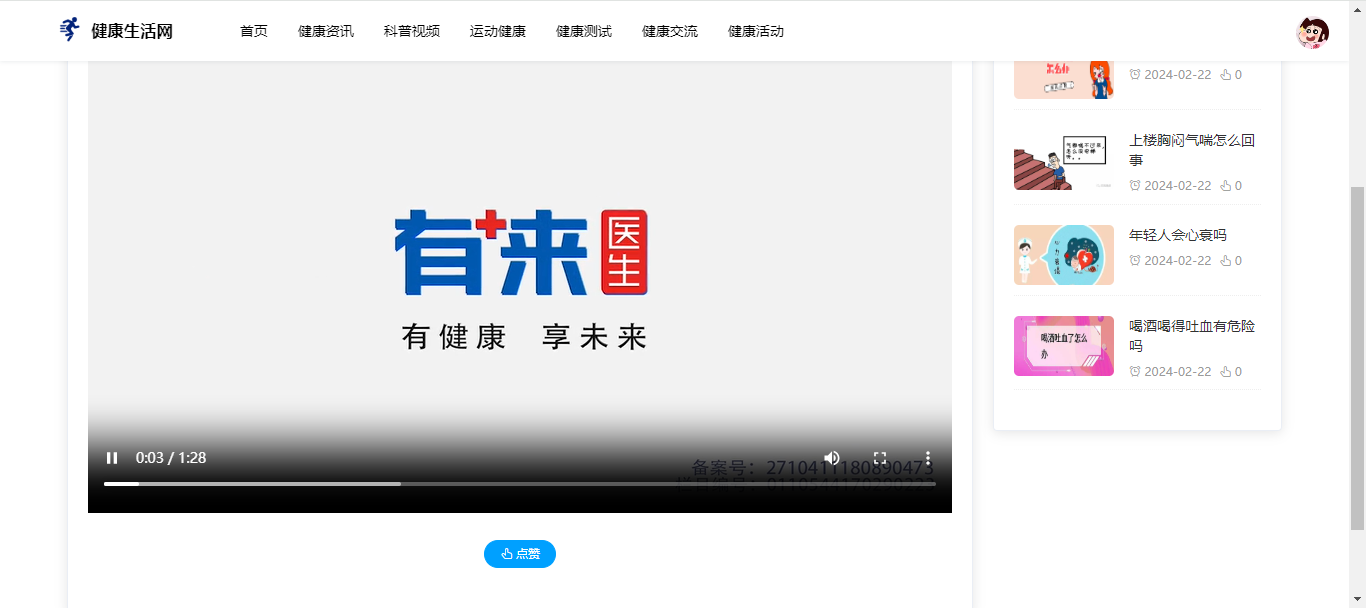Open 年轻人会心衰吗 video link
This screenshot has height=608, width=1366.
[1178, 235]
